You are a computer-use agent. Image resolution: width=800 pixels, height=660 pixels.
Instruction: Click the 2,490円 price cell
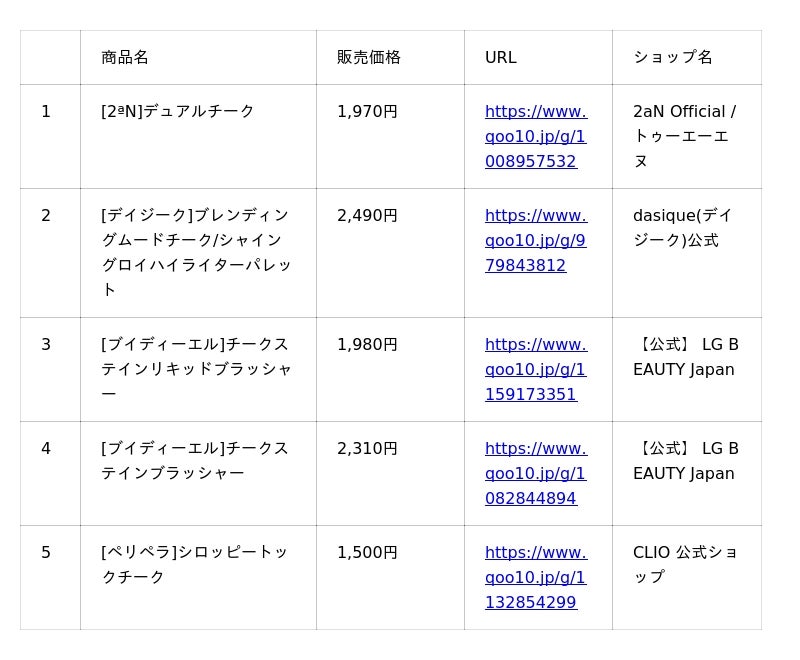click(367, 215)
